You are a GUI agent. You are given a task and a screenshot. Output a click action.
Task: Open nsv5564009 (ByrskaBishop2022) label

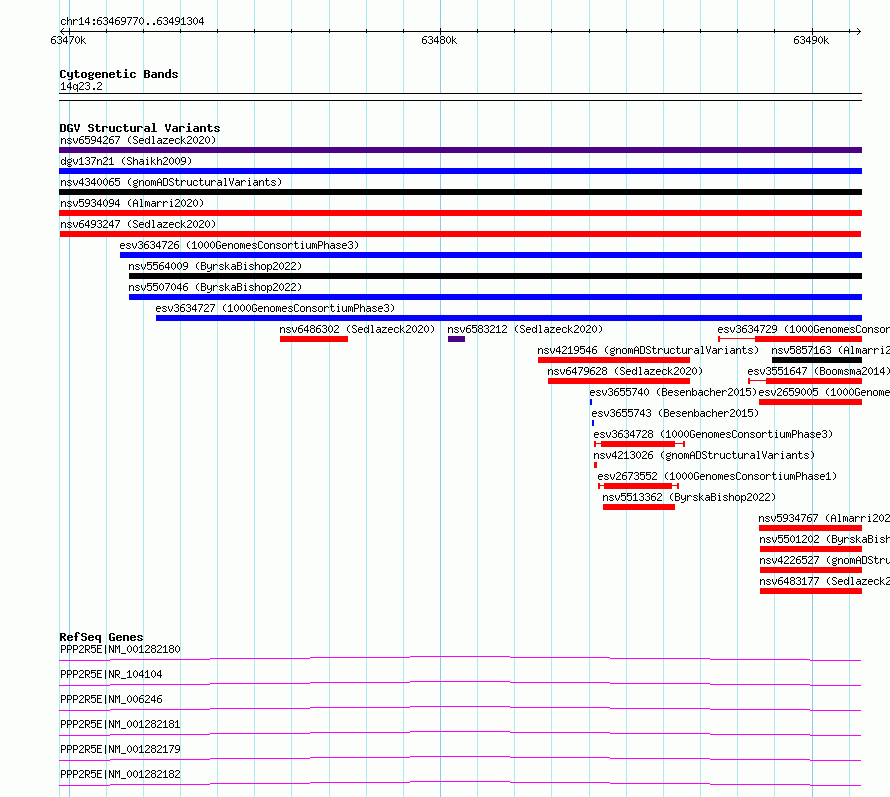tap(215, 266)
